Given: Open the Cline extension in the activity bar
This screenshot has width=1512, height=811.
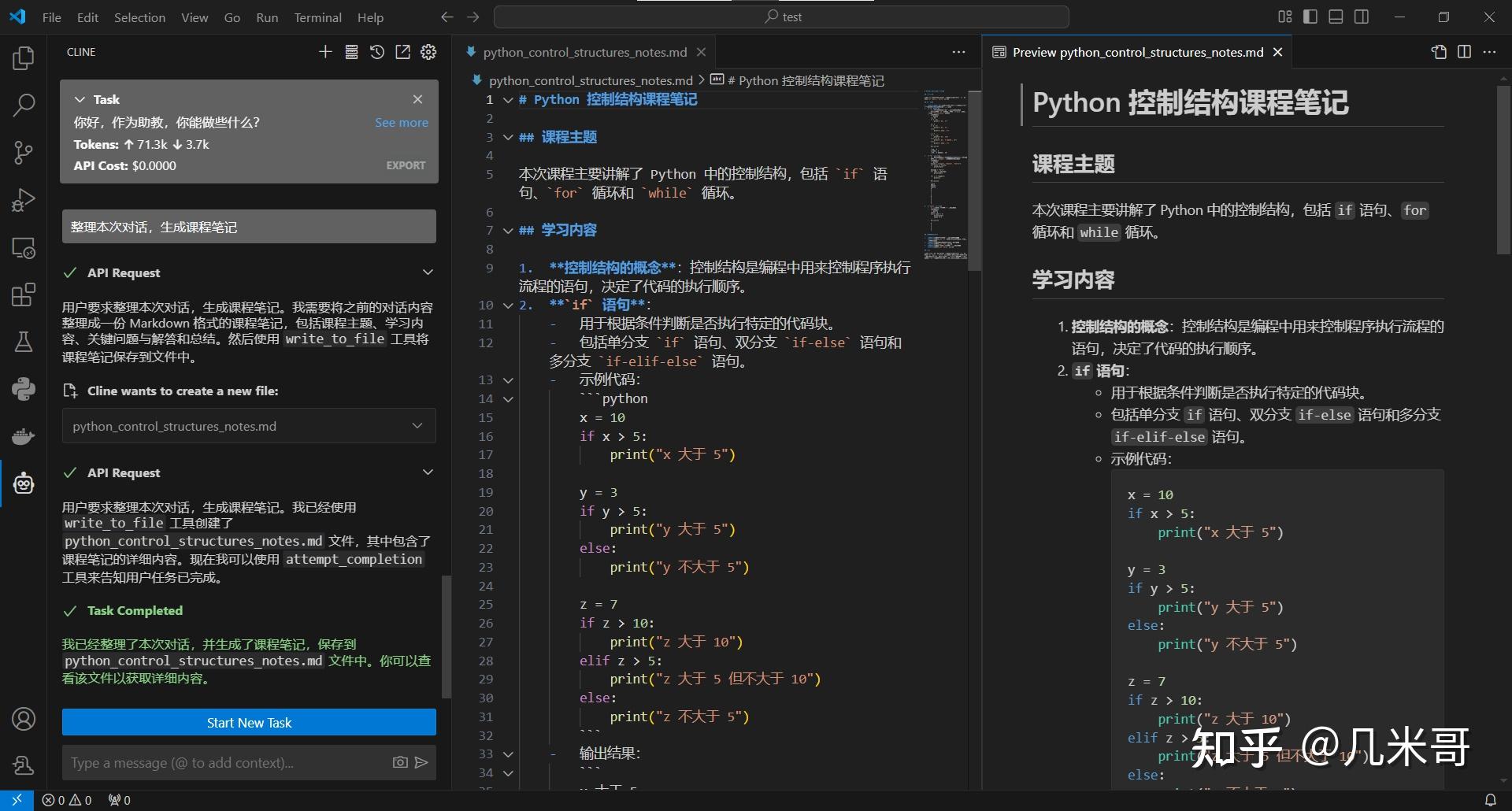Looking at the screenshot, I should [x=24, y=483].
